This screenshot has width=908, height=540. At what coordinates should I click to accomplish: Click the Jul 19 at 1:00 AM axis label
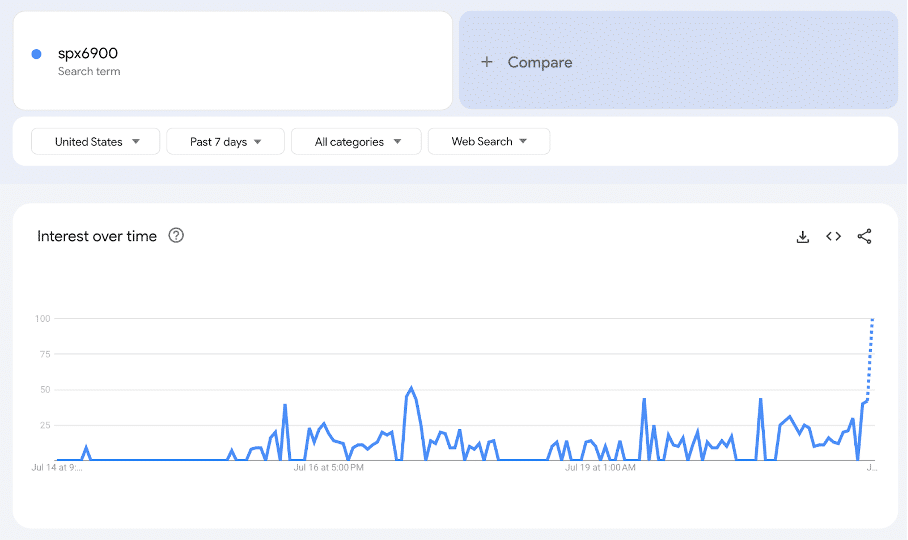click(x=600, y=467)
